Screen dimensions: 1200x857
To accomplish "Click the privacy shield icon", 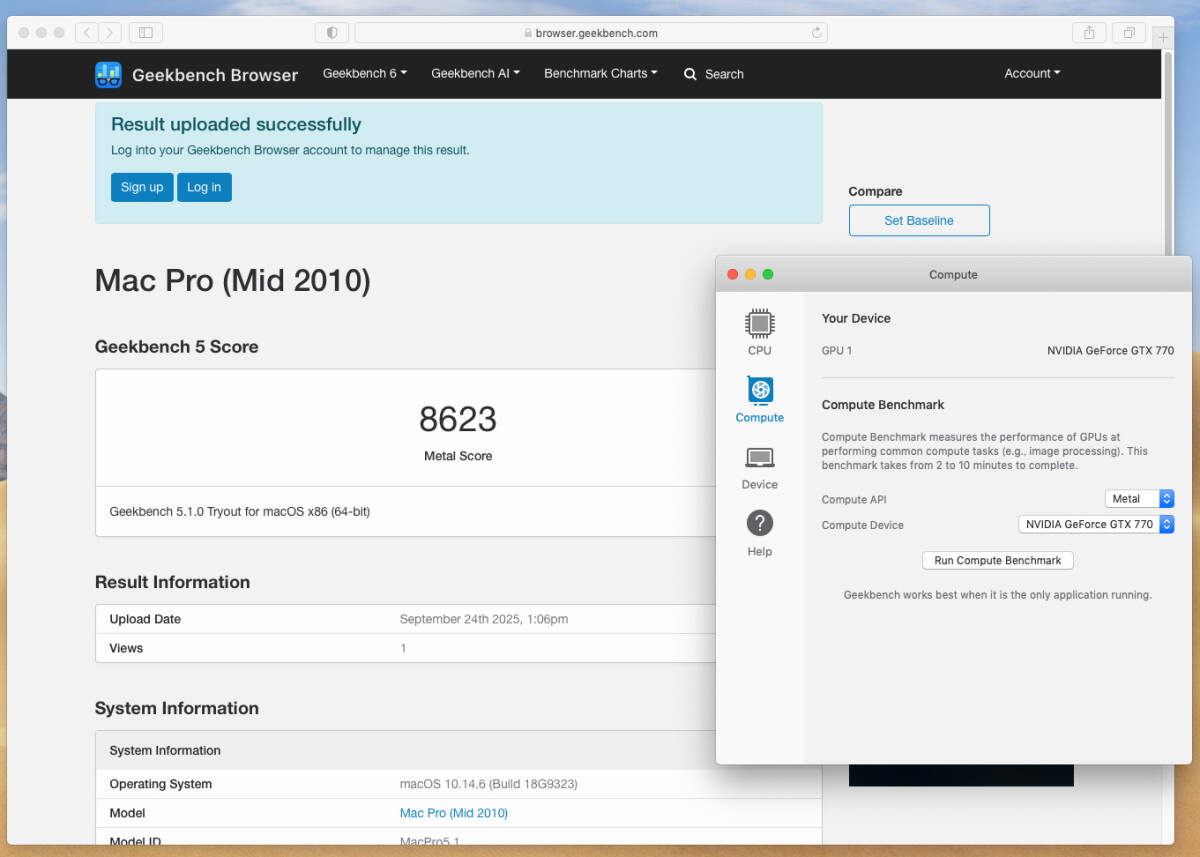I will (x=332, y=33).
